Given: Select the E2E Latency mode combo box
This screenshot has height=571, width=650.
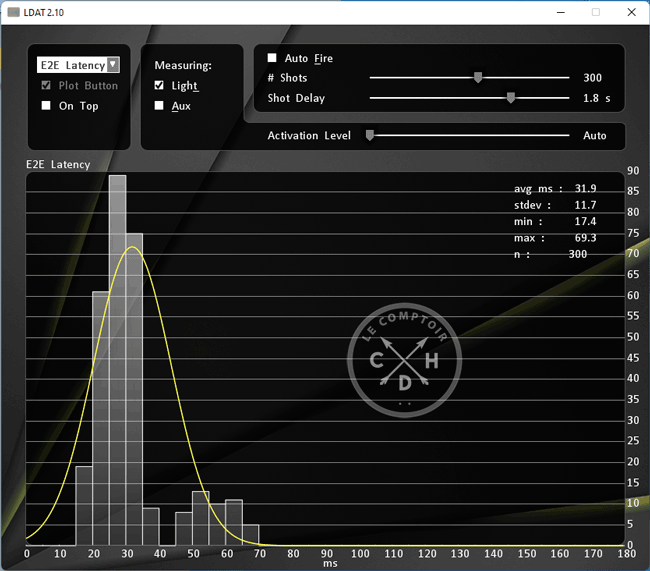Looking at the screenshot, I should pyautogui.click(x=73, y=65).
